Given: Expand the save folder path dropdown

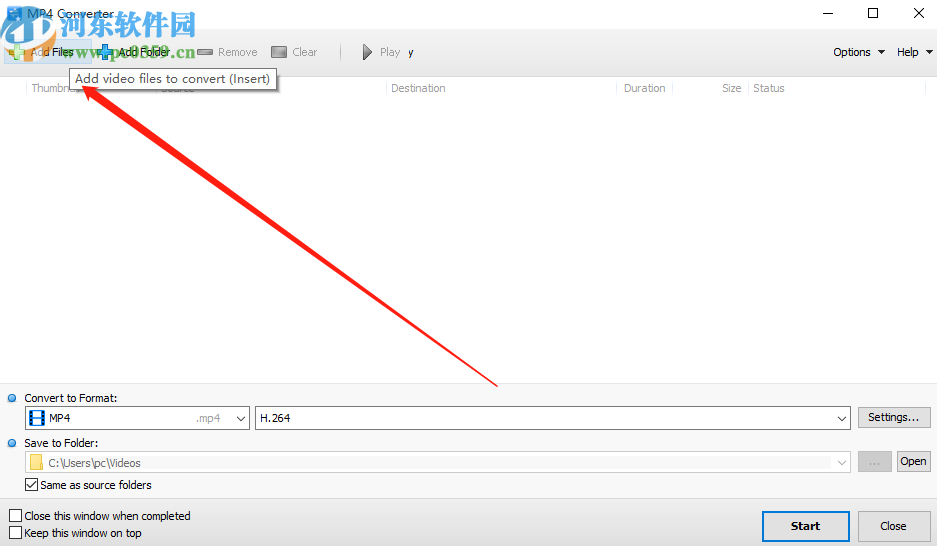Looking at the screenshot, I should tap(842, 462).
